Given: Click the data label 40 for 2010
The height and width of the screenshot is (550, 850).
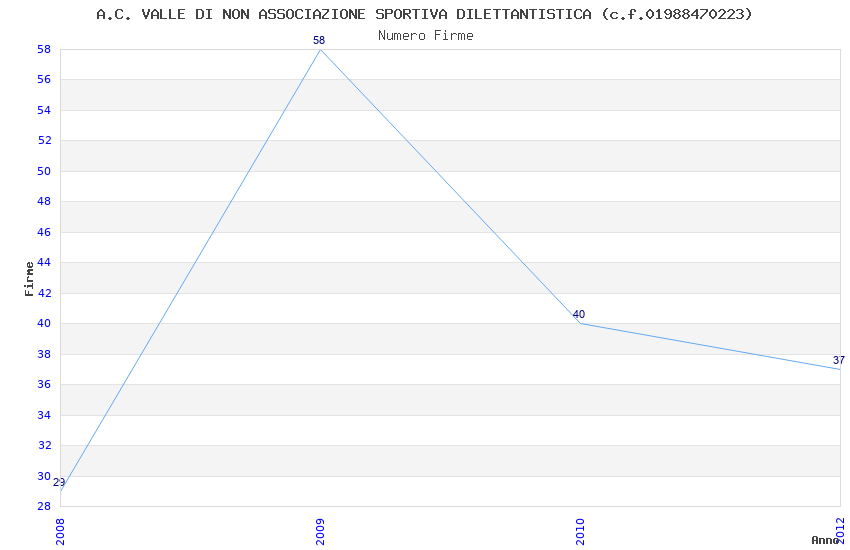Looking at the screenshot, I should pyautogui.click(x=579, y=314).
